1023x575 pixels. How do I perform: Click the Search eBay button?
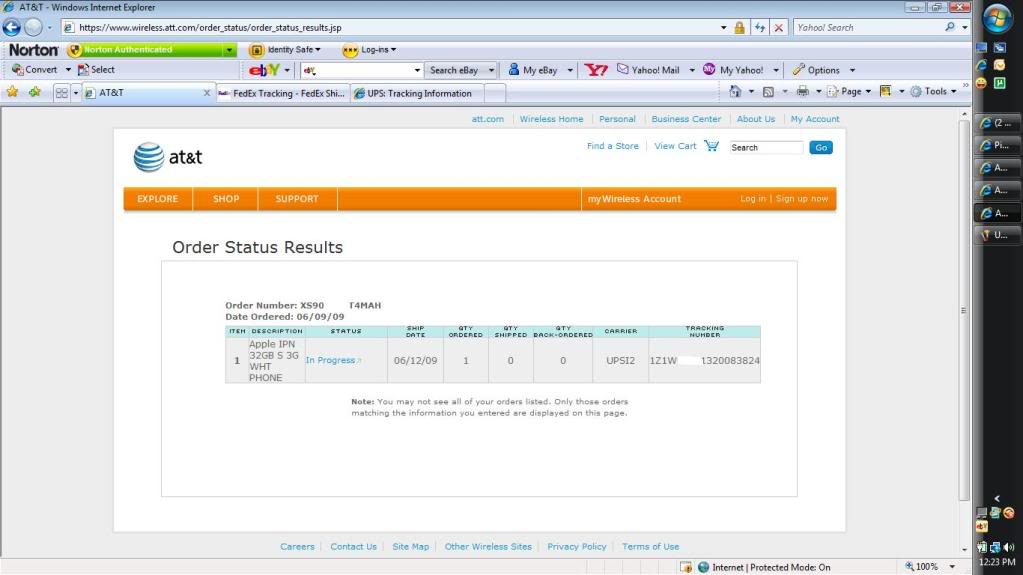click(x=454, y=70)
